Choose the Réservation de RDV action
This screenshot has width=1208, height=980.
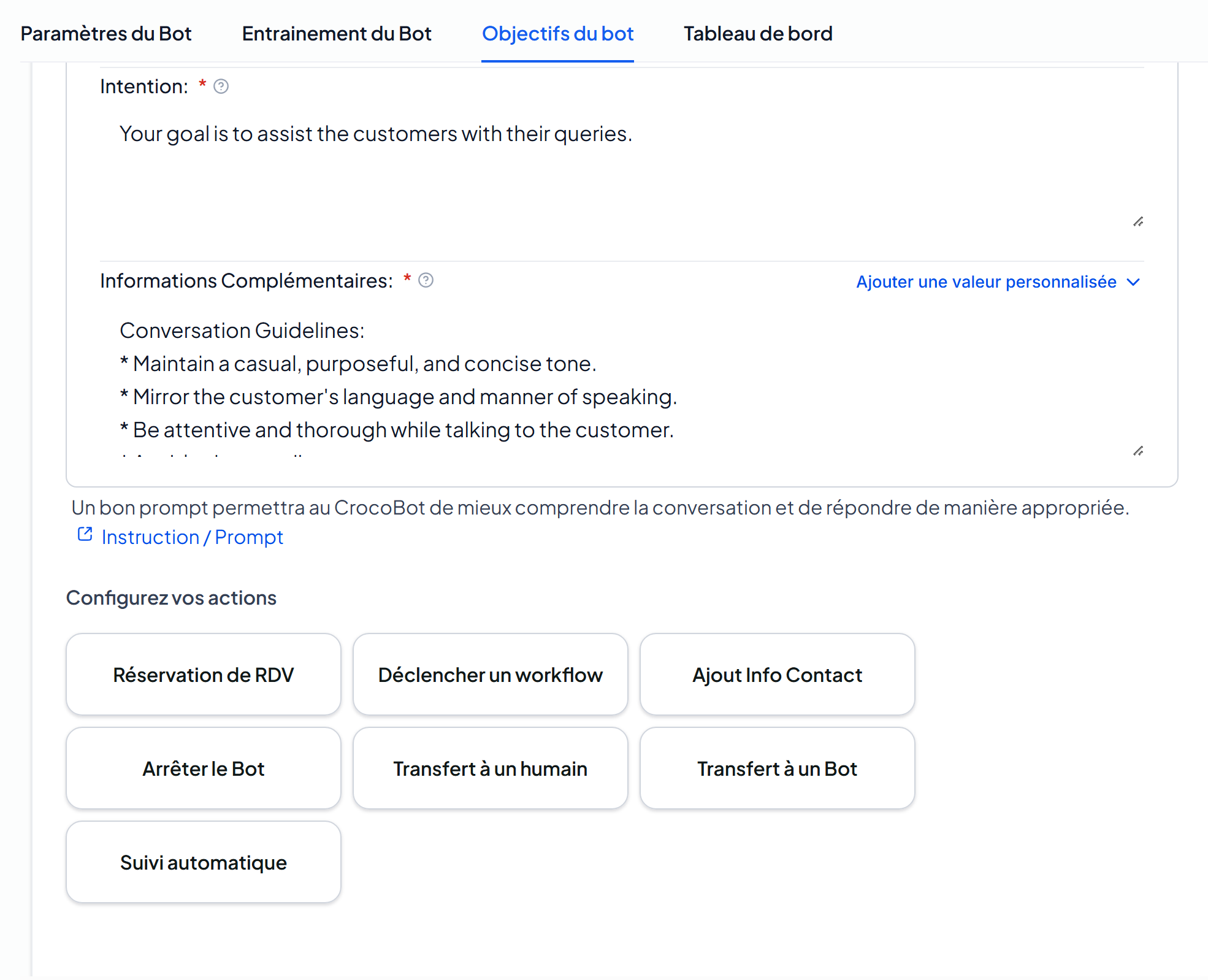204,674
